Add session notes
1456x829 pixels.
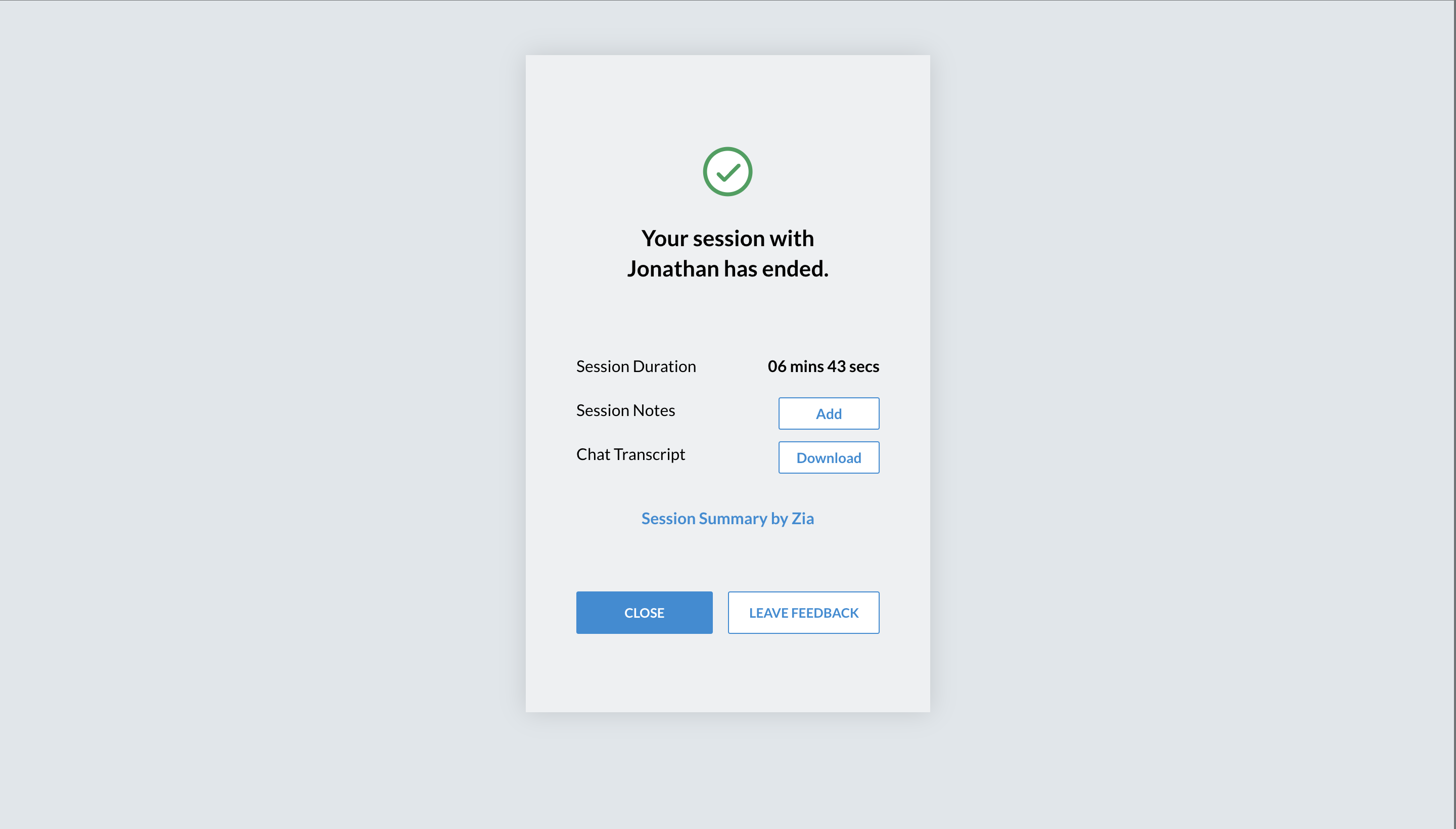tap(829, 413)
